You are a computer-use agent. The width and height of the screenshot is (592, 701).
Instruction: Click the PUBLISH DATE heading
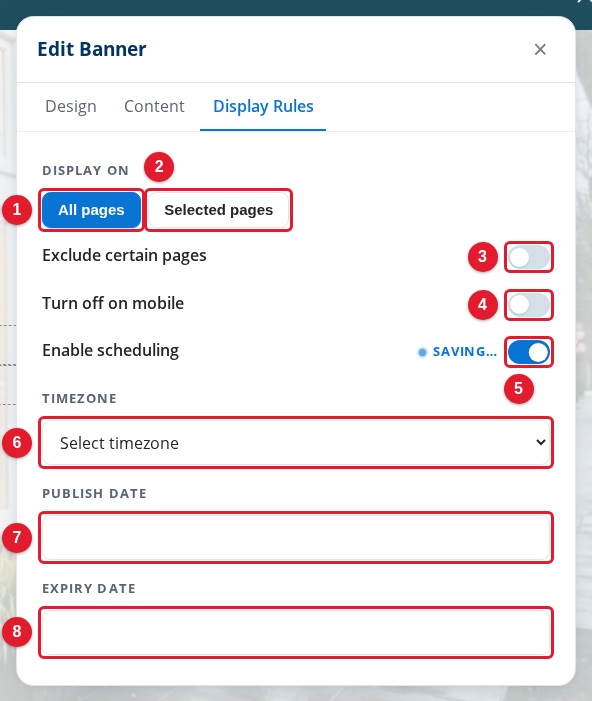coord(94,494)
